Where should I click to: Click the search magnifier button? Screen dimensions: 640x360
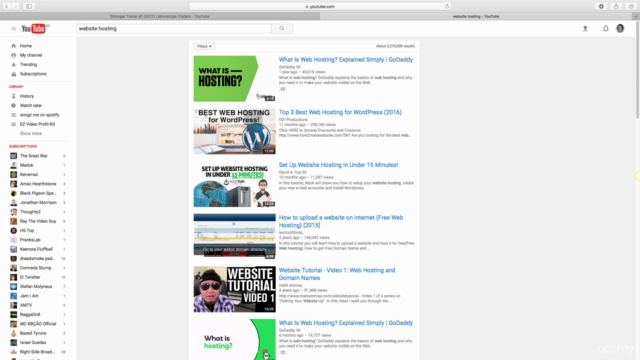click(x=282, y=29)
